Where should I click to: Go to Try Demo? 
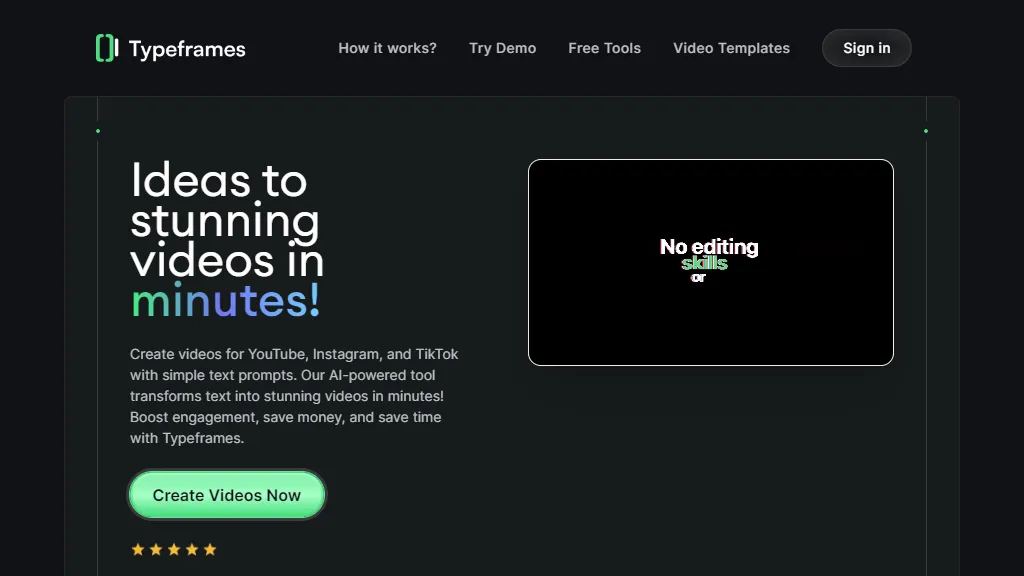(x=502, y=48)
